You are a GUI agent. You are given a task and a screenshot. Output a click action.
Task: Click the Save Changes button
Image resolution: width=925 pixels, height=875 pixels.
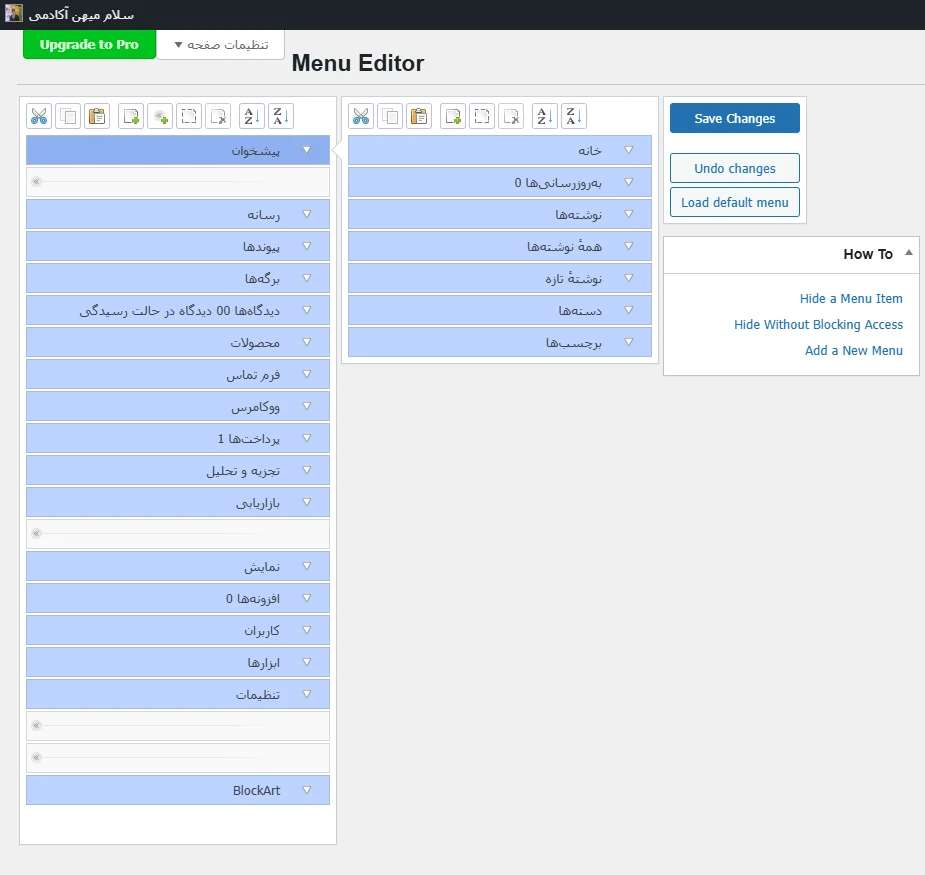pyautogui.click(x=734, y=118)
